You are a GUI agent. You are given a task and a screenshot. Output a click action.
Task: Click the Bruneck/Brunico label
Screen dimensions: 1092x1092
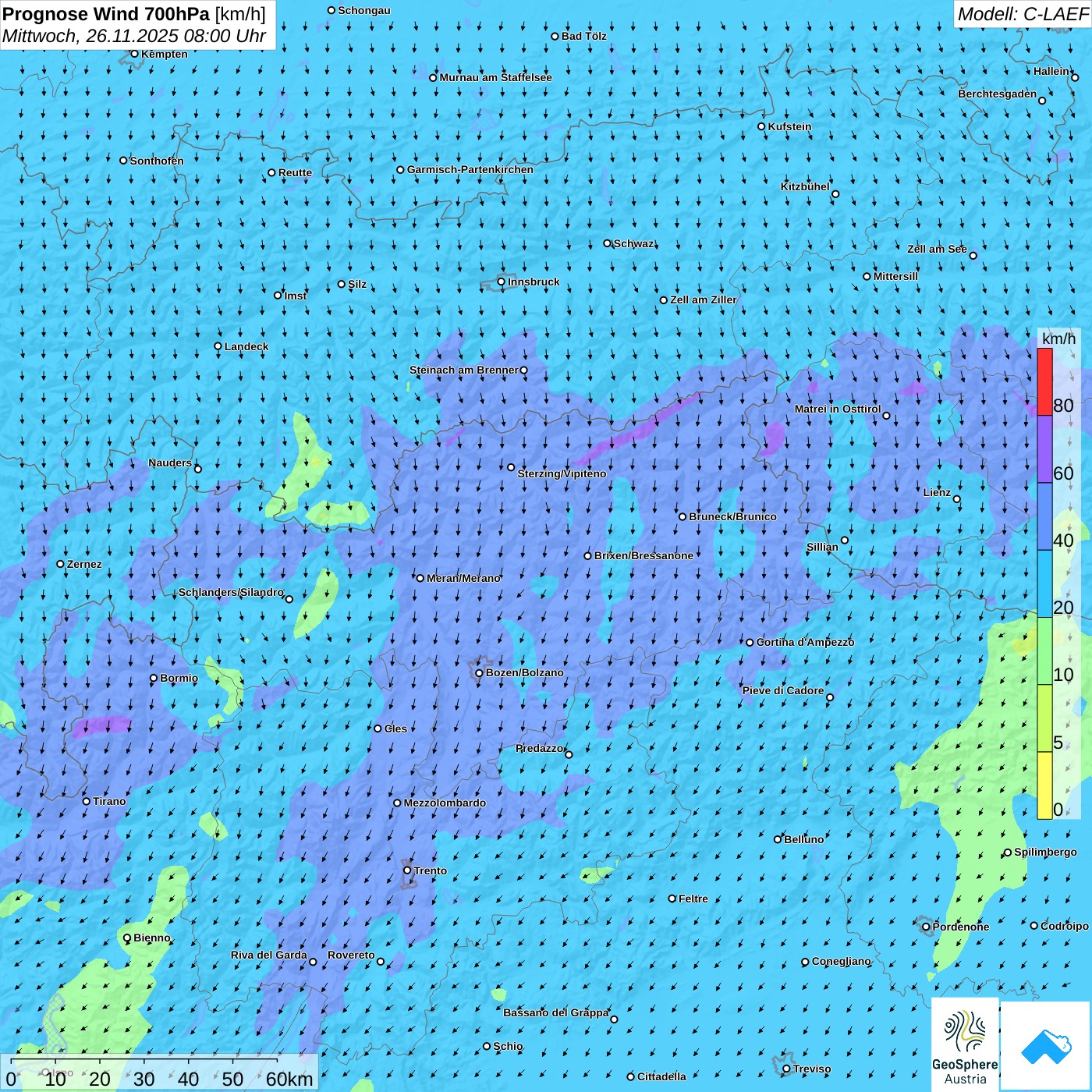(732, 516)
